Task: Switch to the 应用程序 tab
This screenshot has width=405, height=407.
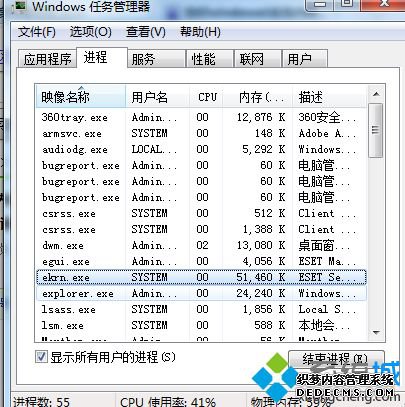Action: click(x=47, y=59)
